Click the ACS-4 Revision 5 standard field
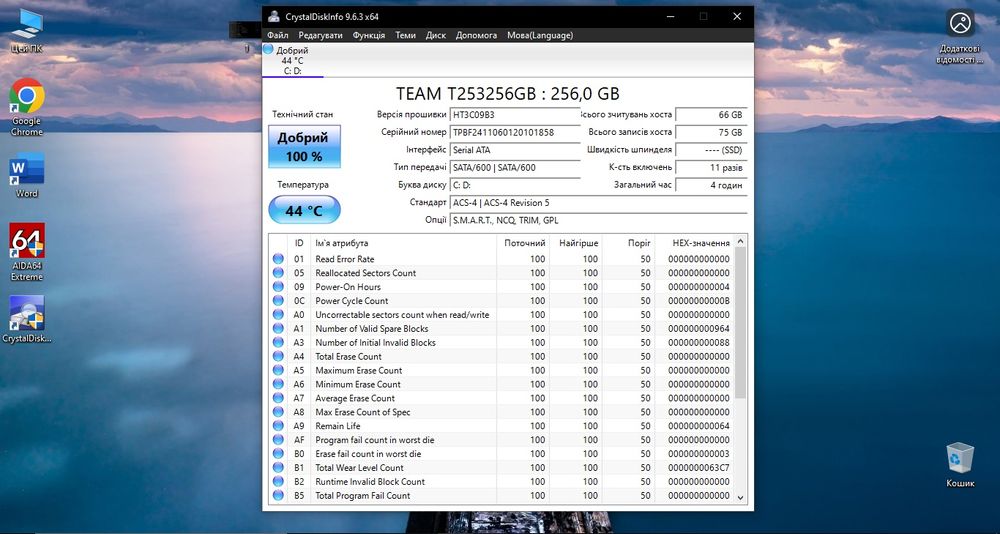1000x534 pixels. [x=598, y=203]
